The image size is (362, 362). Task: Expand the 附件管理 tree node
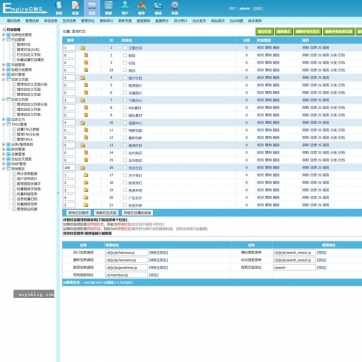pyautogui.click(x=4, y=149)
